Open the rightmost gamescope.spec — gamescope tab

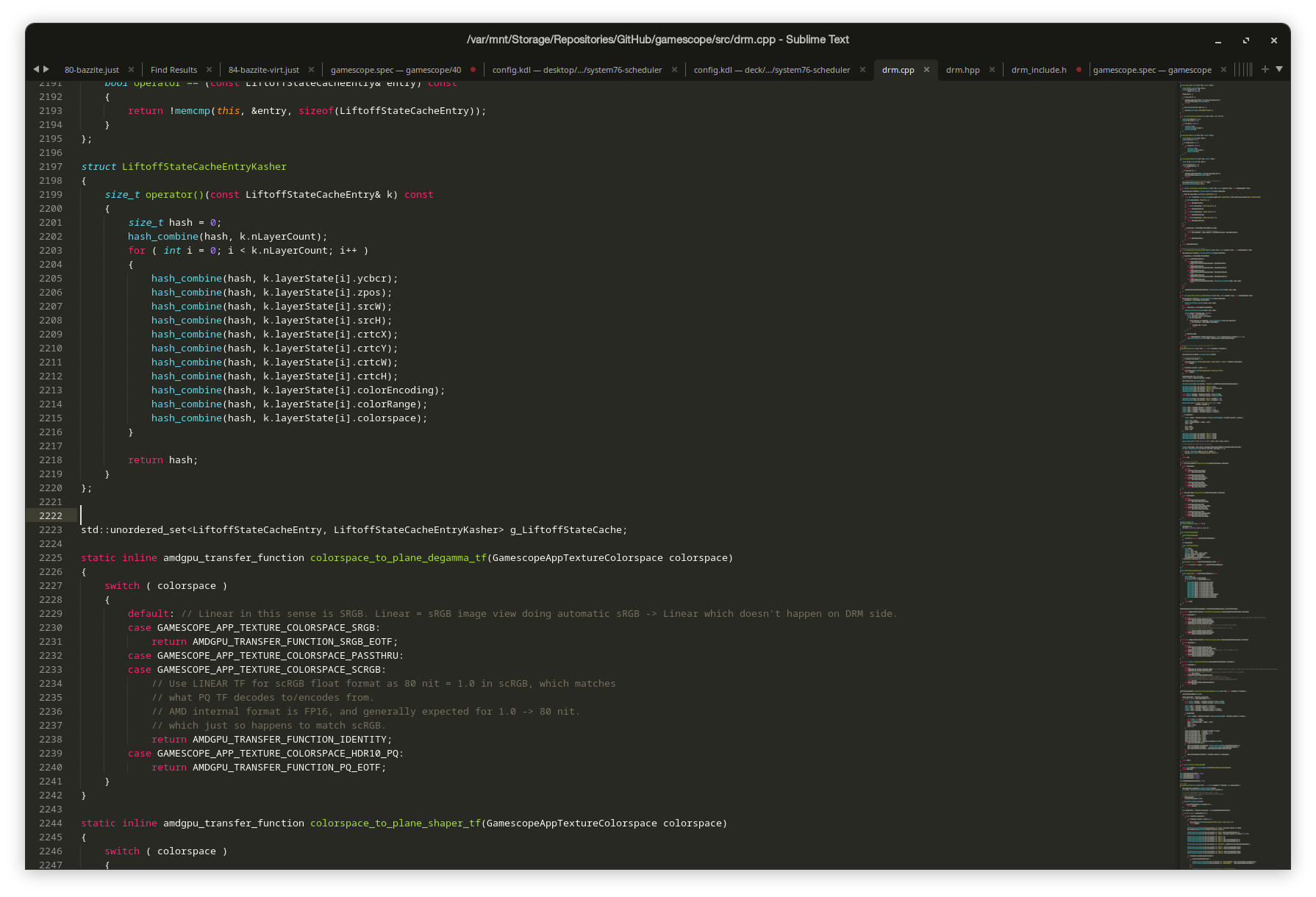coord(1152,70)
